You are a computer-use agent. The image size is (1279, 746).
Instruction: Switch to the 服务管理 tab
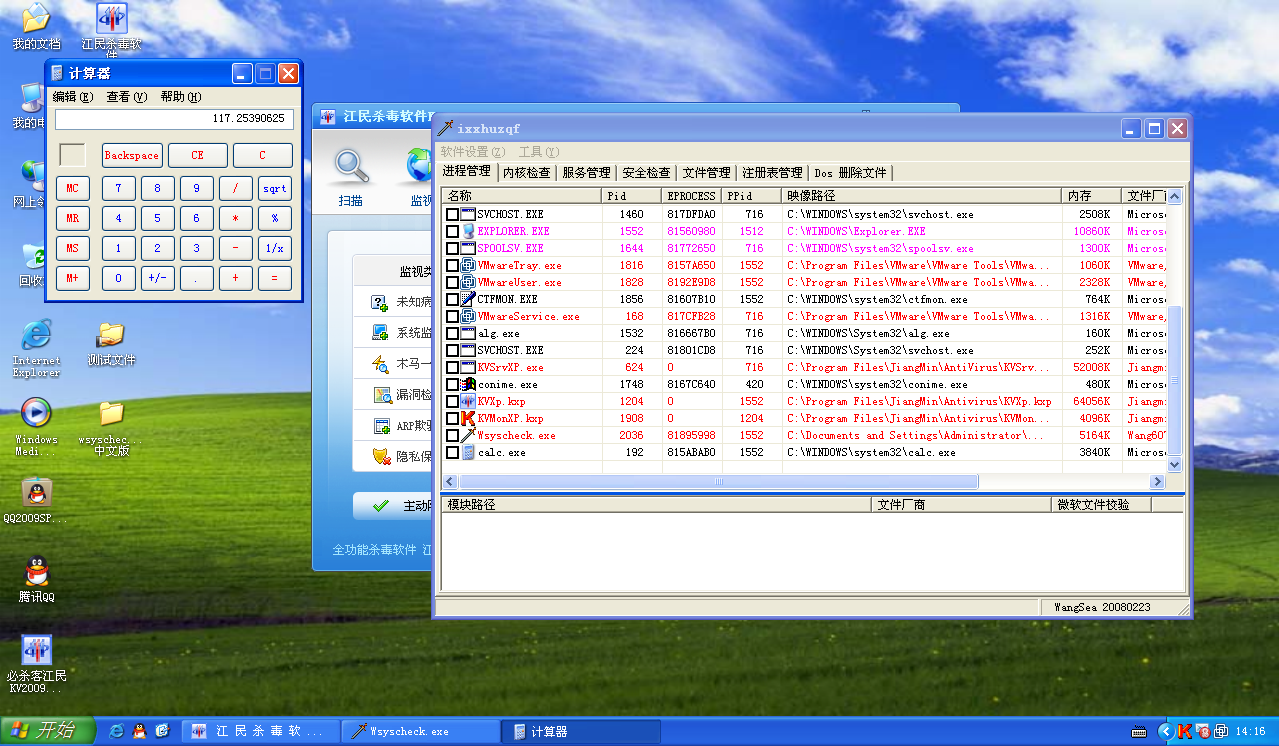point(586,173)
